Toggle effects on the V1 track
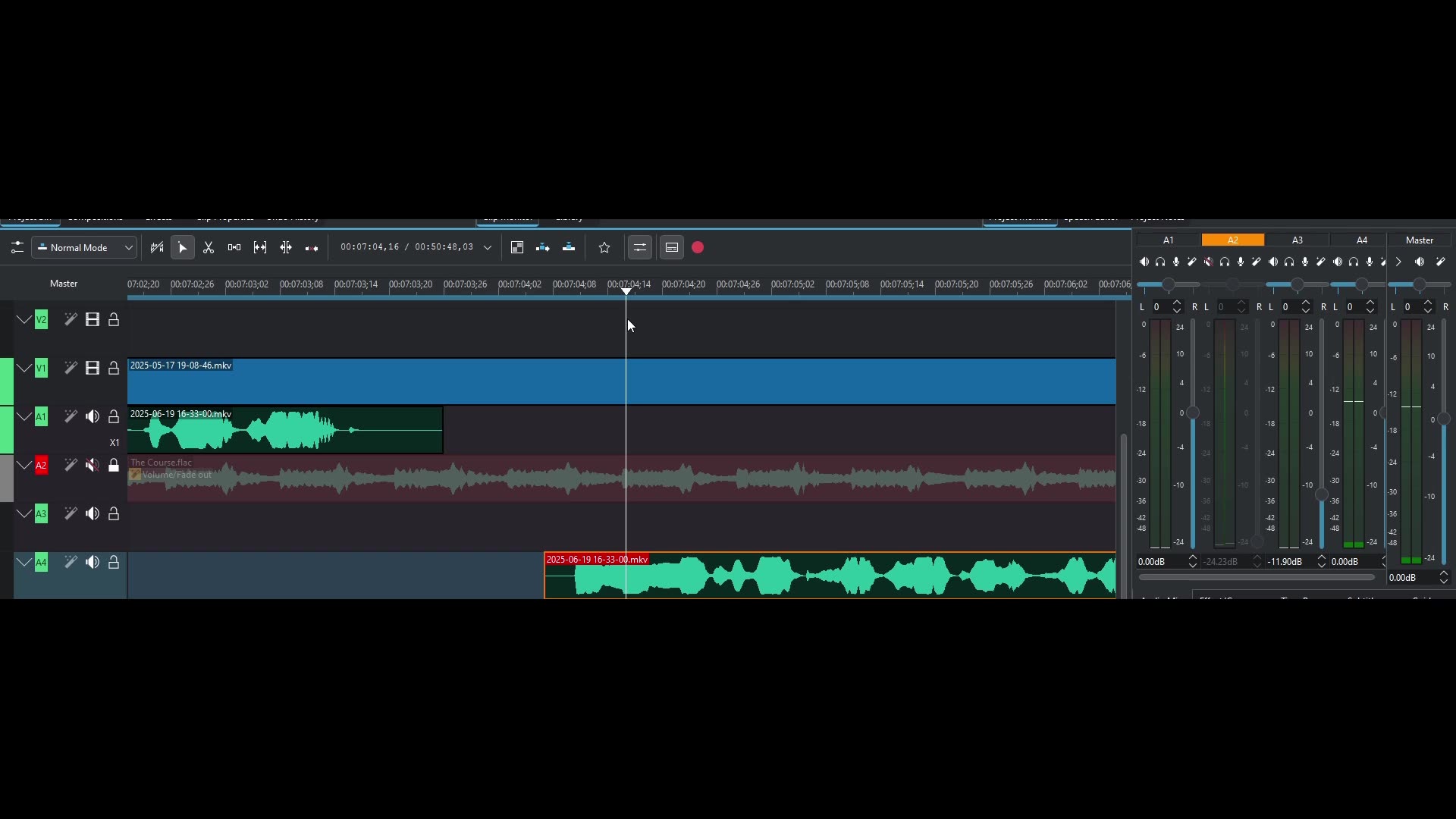 (71, 369)
